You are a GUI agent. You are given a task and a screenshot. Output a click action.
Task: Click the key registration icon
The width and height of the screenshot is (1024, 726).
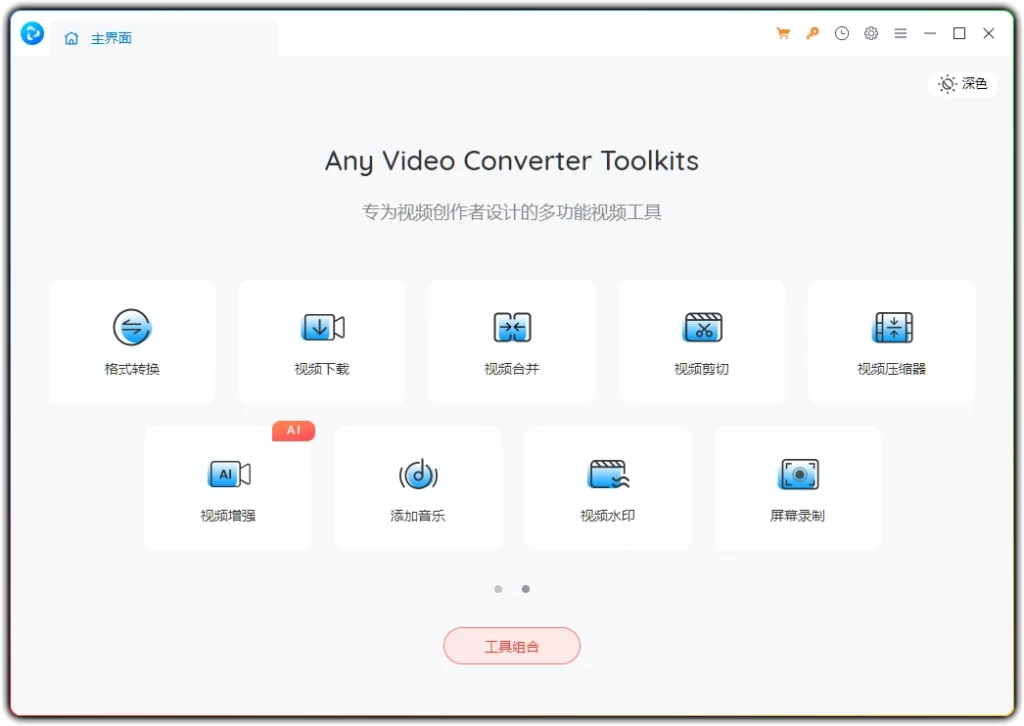coord(812,33)
